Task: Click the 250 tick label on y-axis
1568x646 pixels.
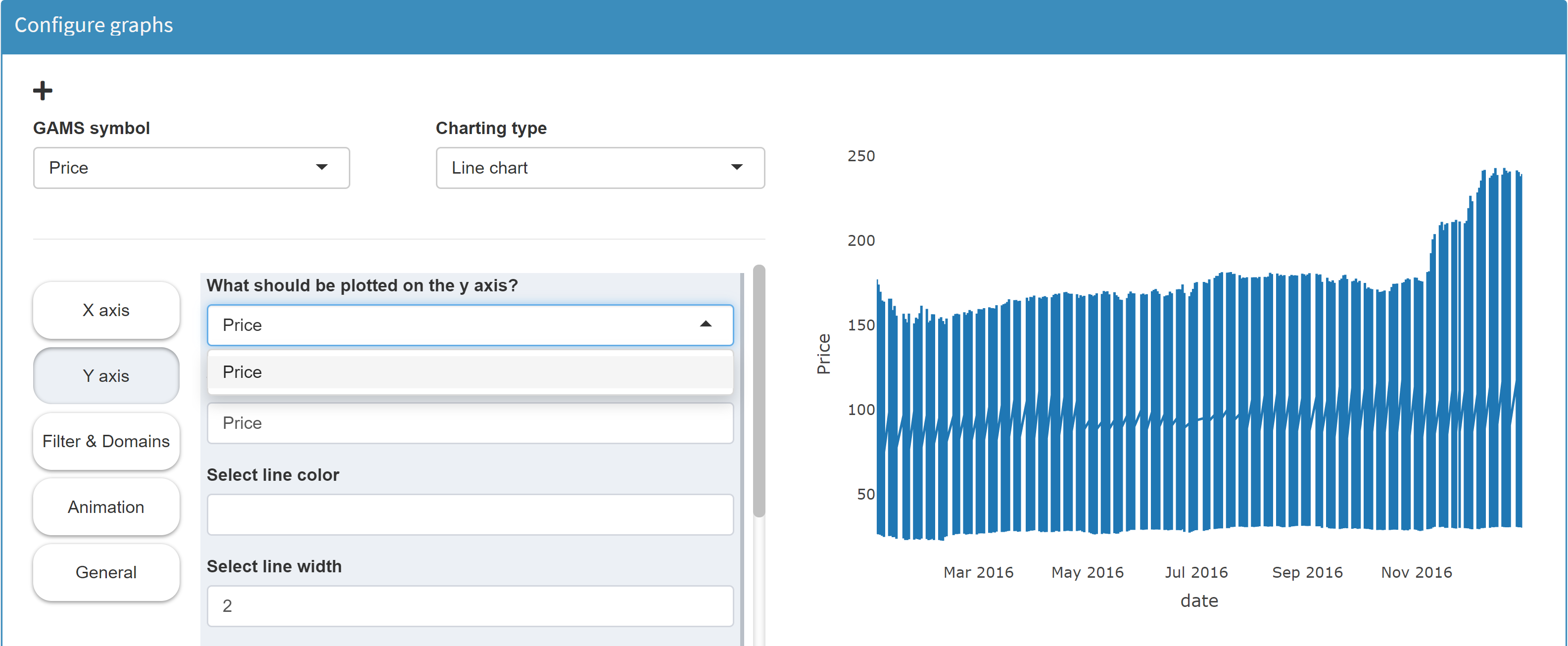Action: 861,156
